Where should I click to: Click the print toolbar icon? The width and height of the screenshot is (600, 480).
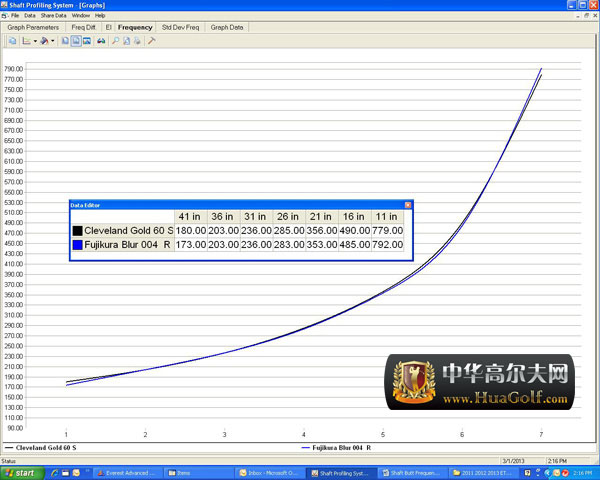click(137, 41)
